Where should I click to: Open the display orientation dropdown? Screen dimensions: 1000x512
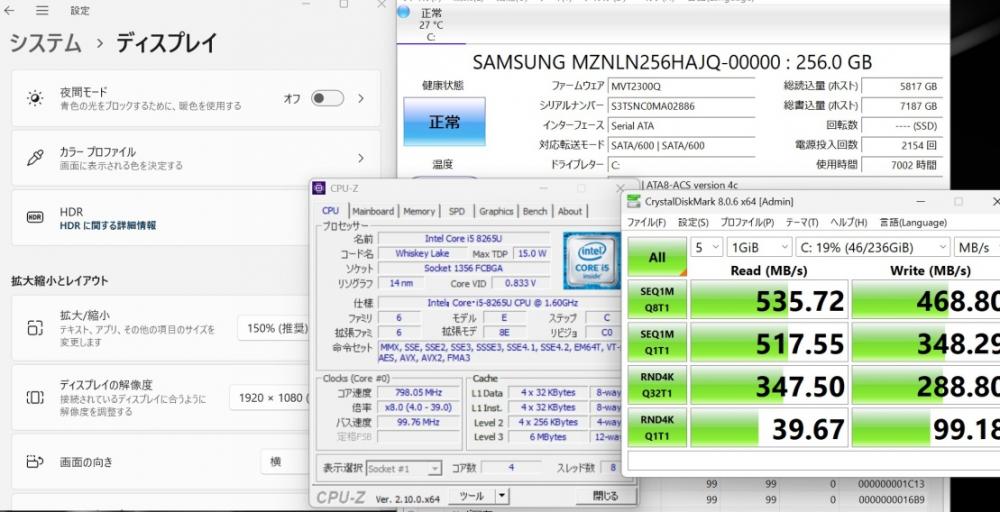click(x=285, y=462)
